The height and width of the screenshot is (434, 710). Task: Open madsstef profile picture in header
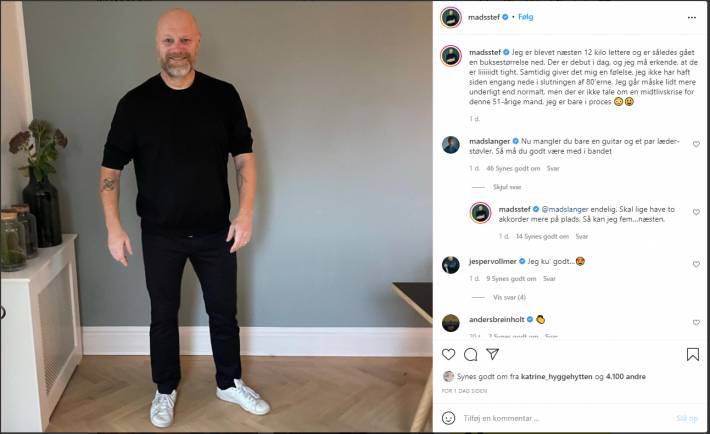451,18
